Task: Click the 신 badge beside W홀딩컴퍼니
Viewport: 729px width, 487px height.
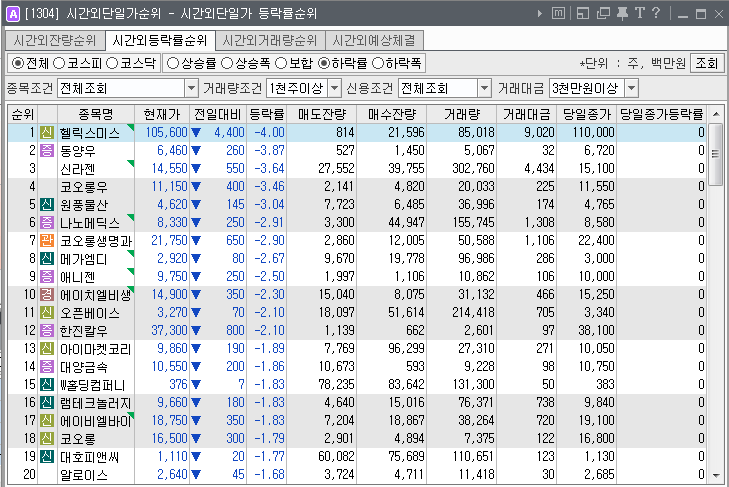Action: pos(46,385)
